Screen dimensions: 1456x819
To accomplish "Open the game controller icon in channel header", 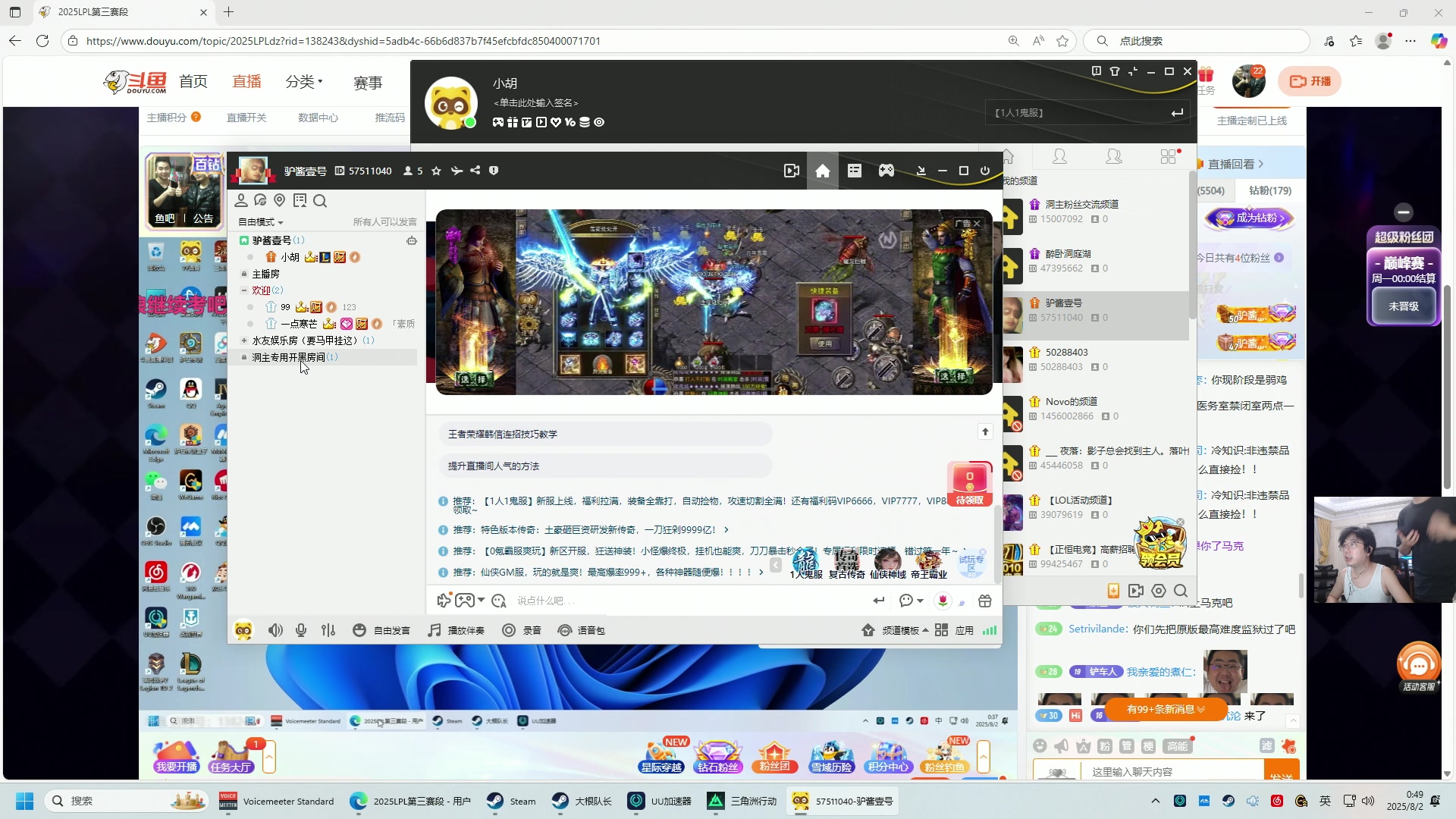I will (x=886, y=171).
